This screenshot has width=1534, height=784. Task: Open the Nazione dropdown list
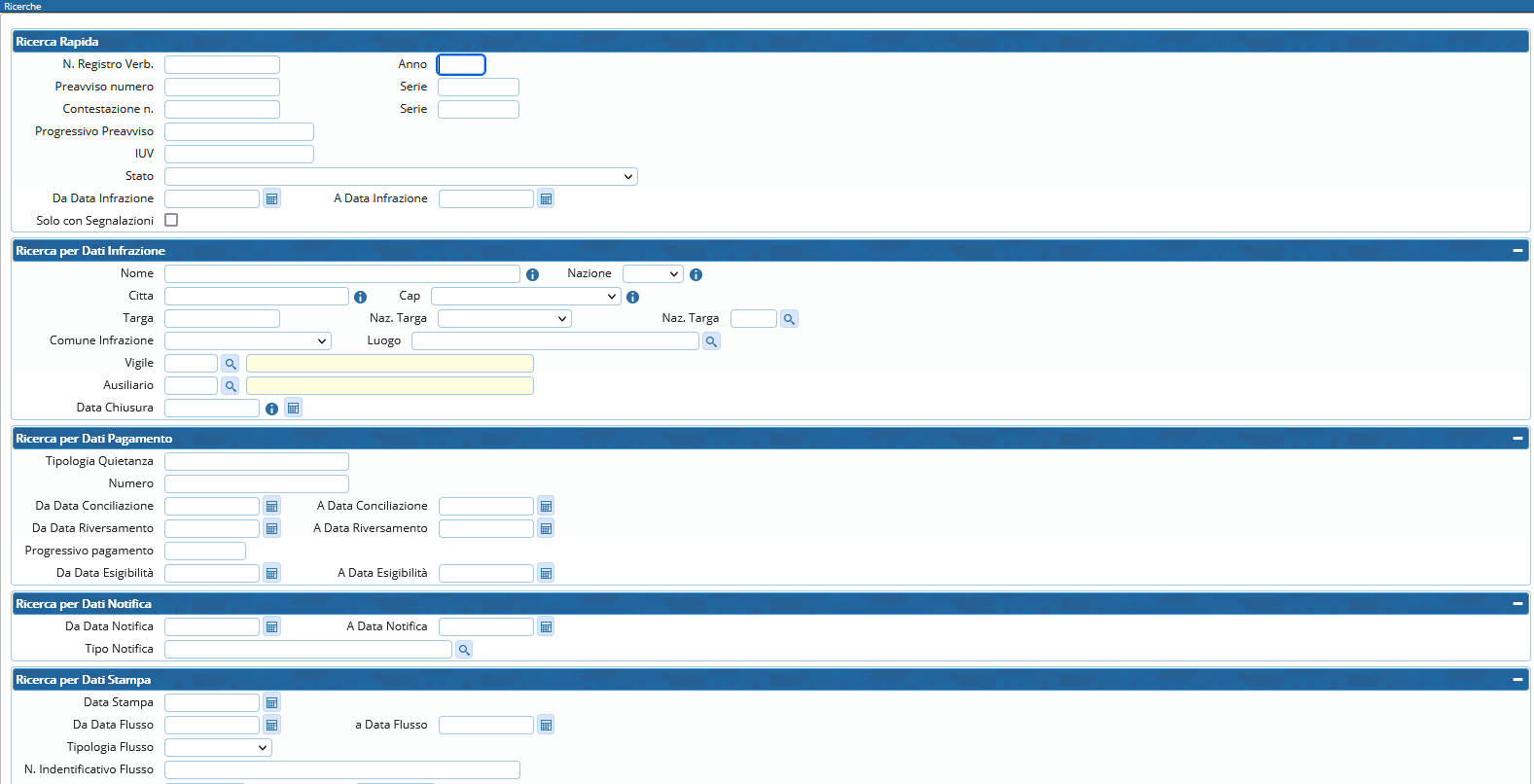pyautogui.click(x=653, y=274)
